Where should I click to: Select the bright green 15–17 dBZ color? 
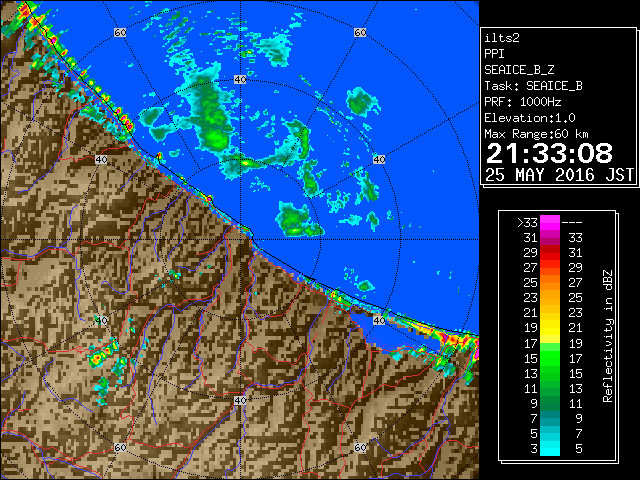click(550, 358)
